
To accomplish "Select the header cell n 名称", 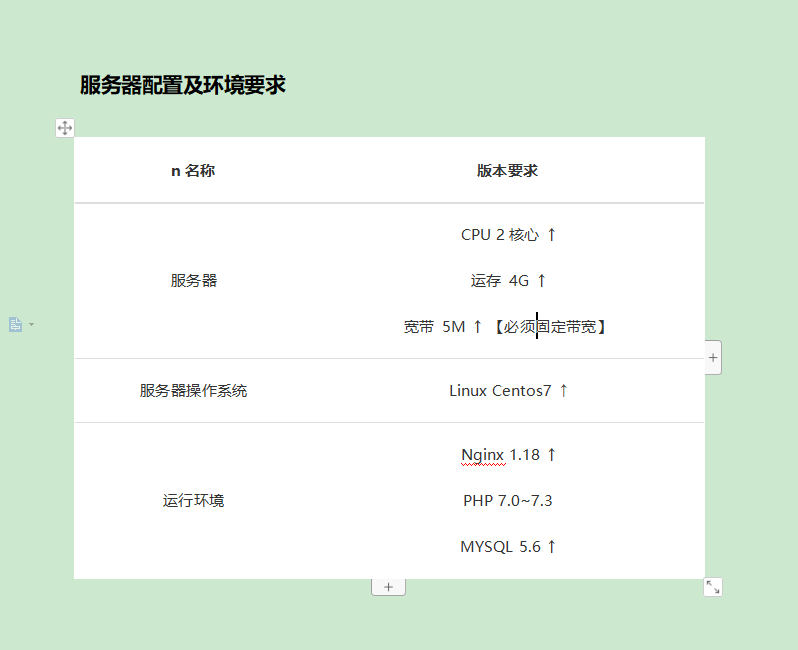I will (193, 171).
